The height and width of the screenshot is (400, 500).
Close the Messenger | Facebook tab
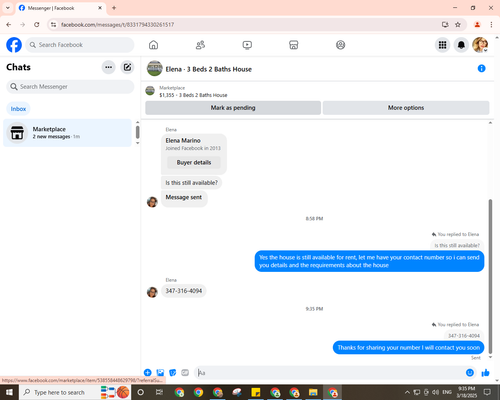[100, 8]
